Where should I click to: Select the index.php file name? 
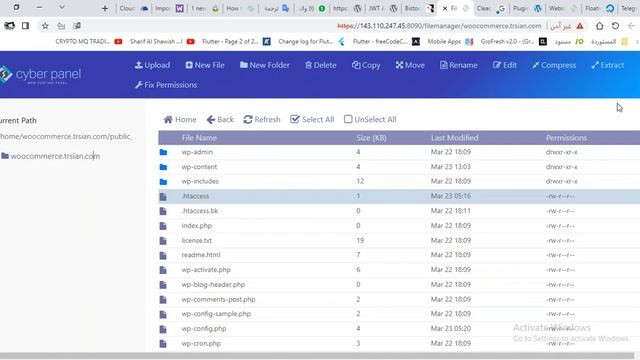pyautogui.click(x=197, y=225)
